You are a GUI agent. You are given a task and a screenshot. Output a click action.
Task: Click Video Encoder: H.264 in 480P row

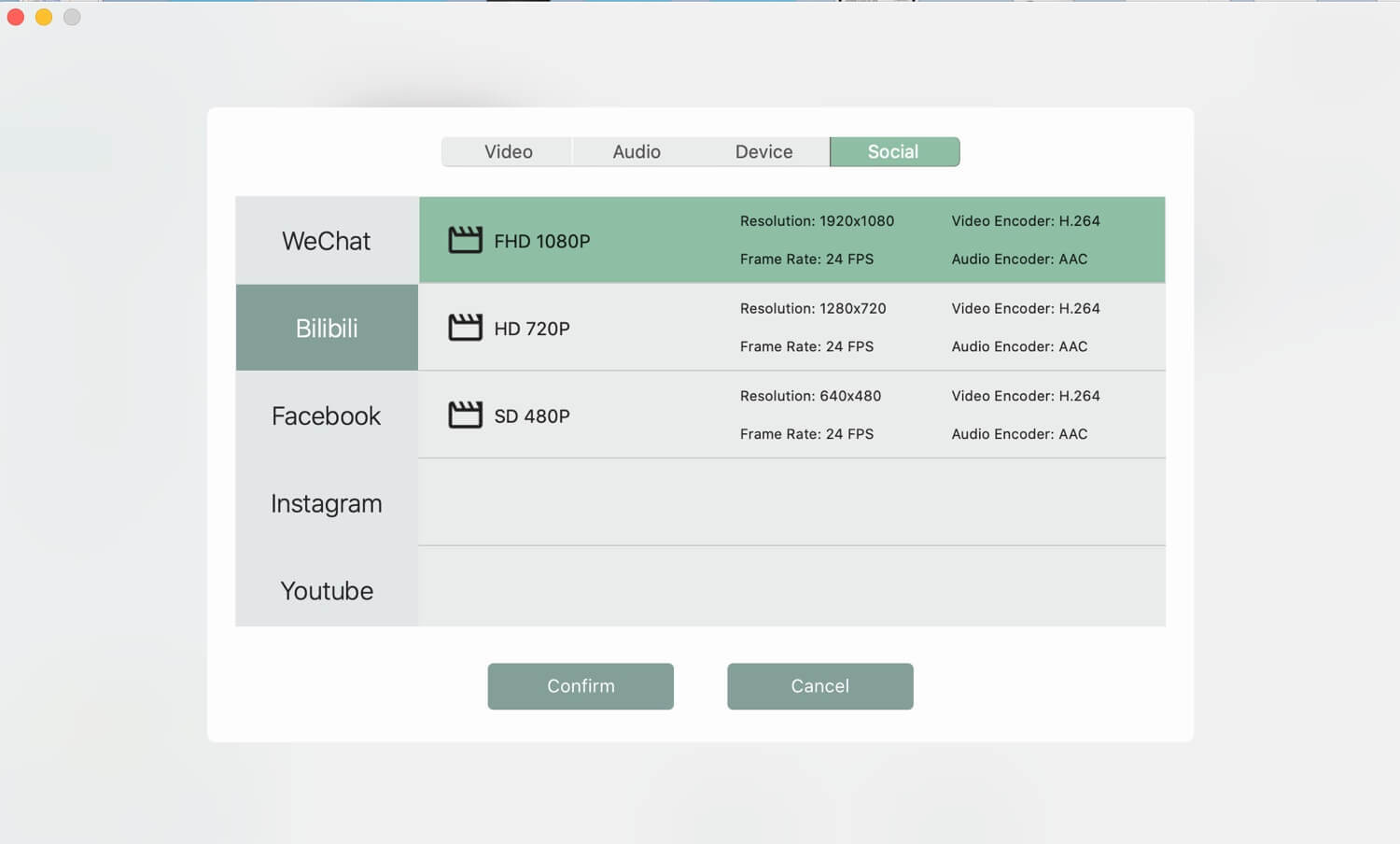pos(1026,396)
